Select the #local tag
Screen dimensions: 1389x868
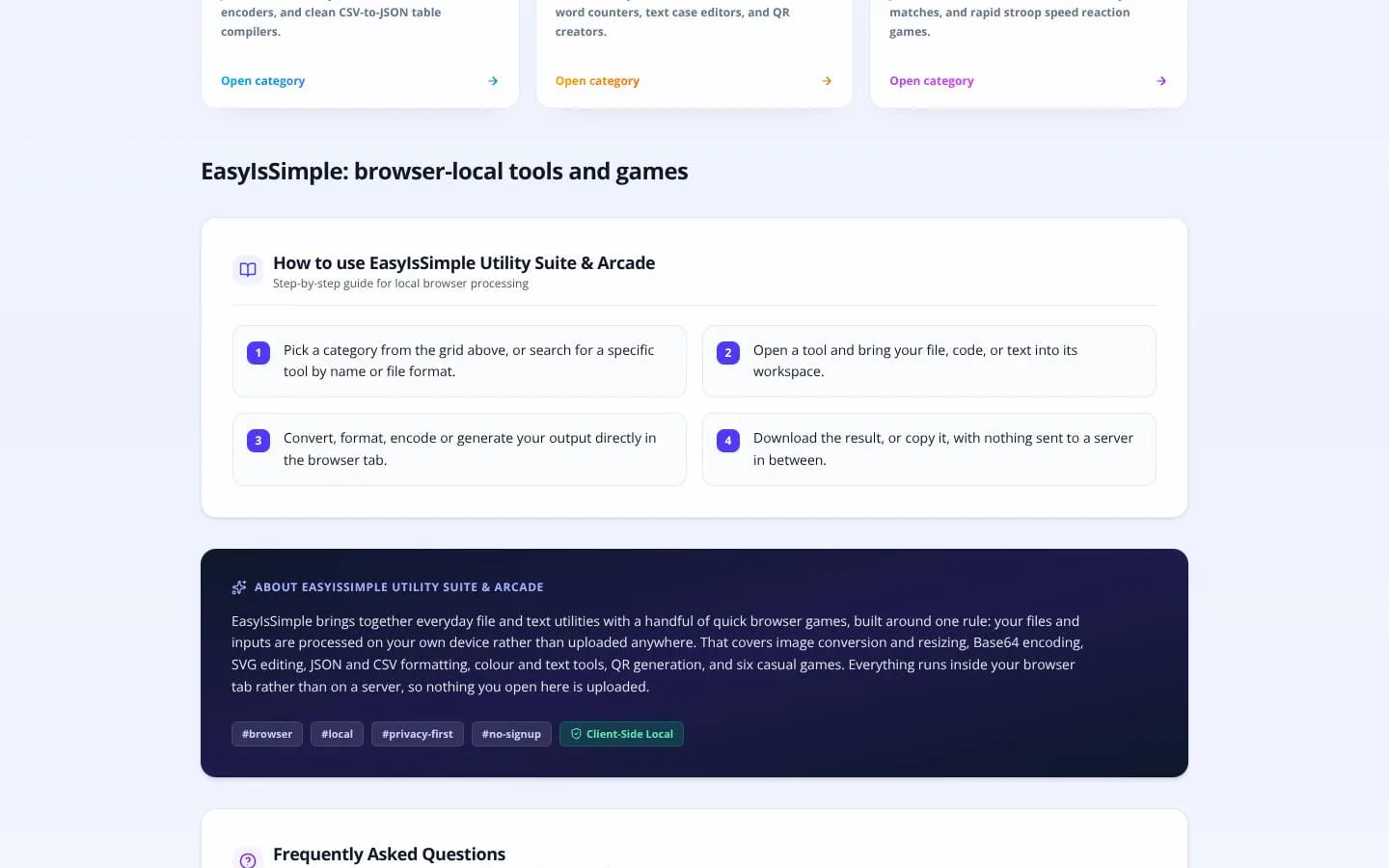337,734
